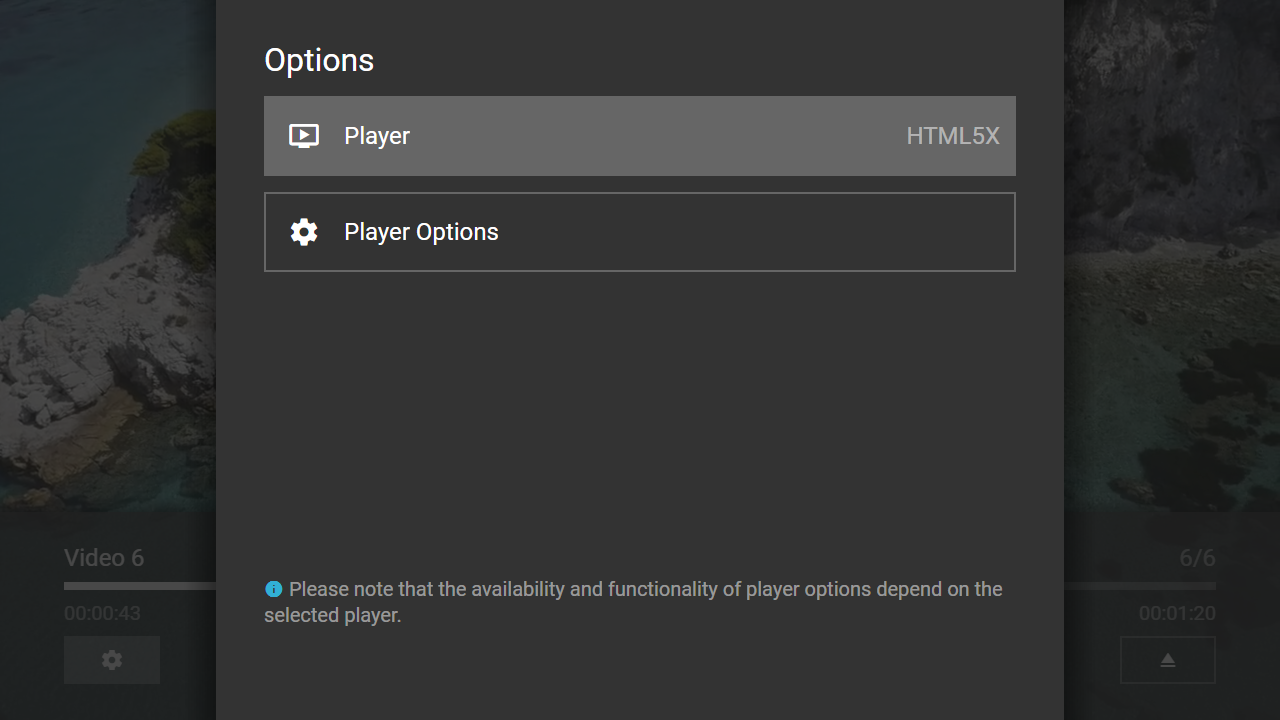This screenshot has height=720, width=1280.
Task: Open settings gear button below elapsed time
Action: (x=112, y=660)
